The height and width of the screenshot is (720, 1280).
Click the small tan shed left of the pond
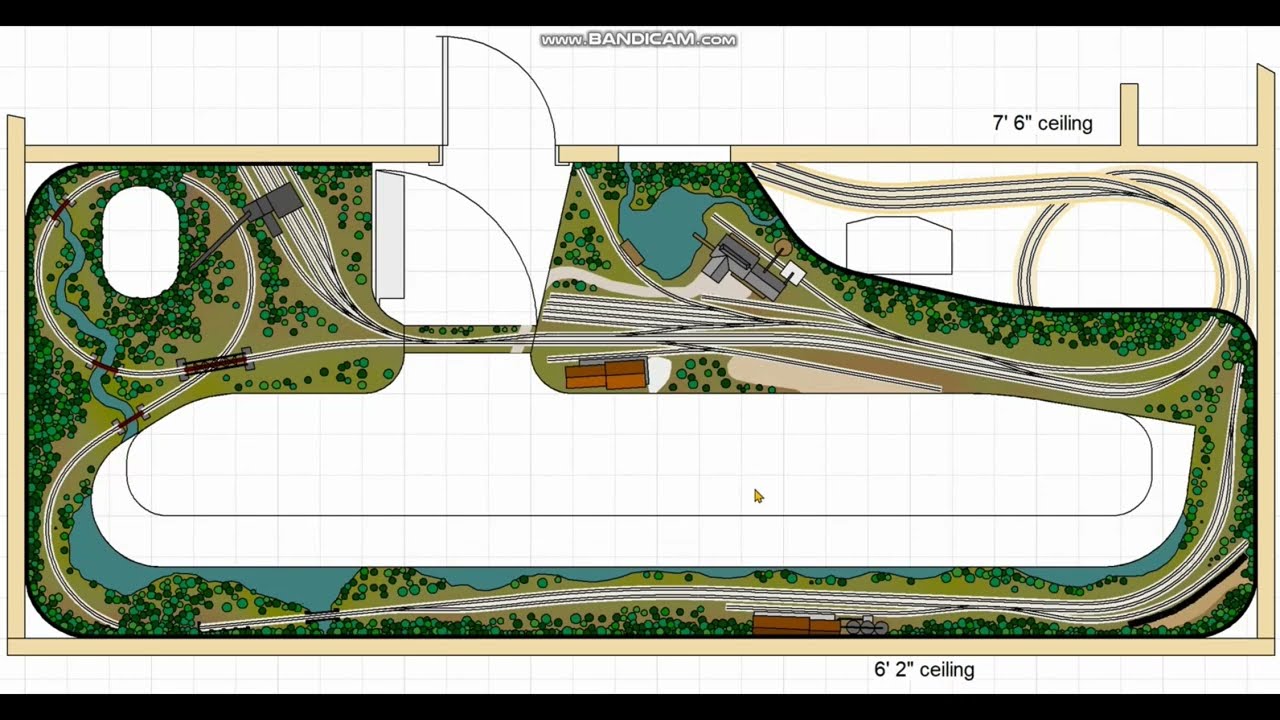pos(632,252)
